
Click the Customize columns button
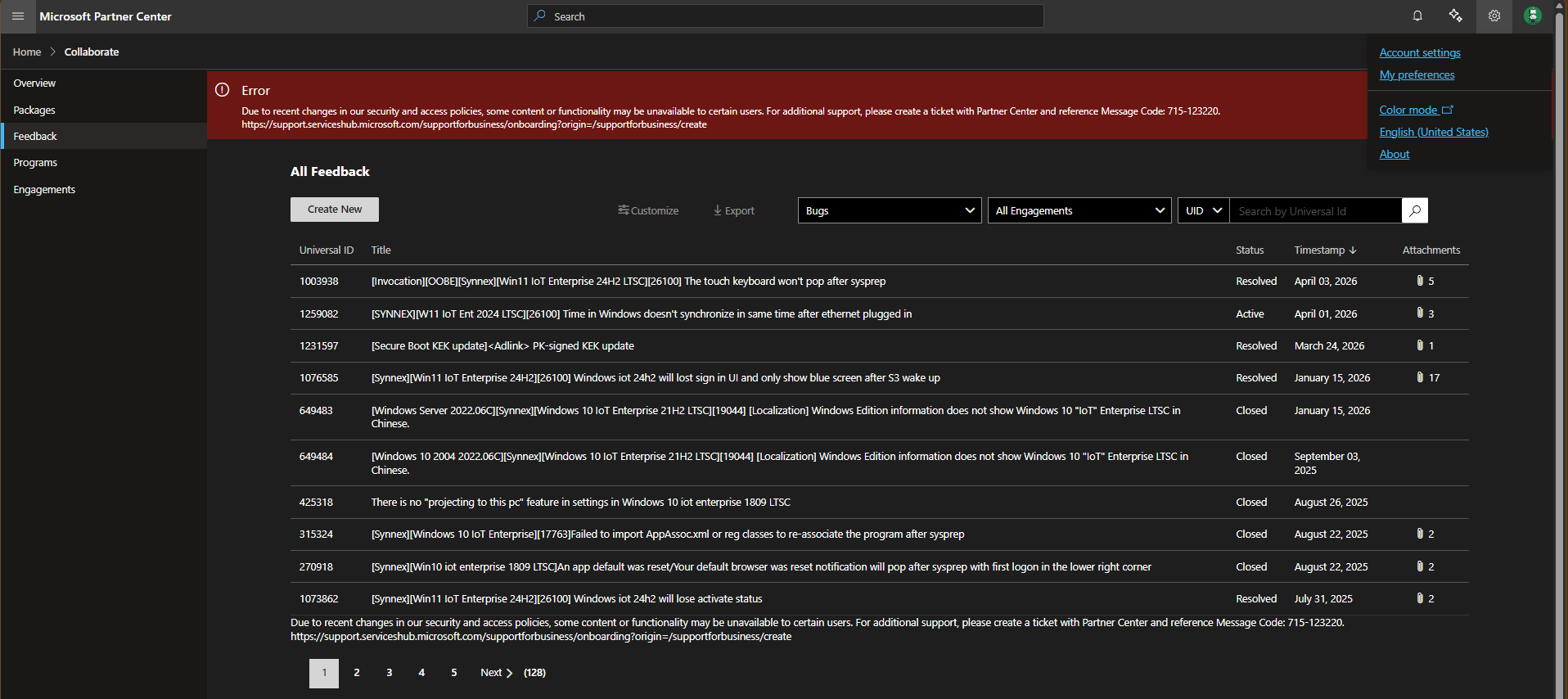click(648, 210)
